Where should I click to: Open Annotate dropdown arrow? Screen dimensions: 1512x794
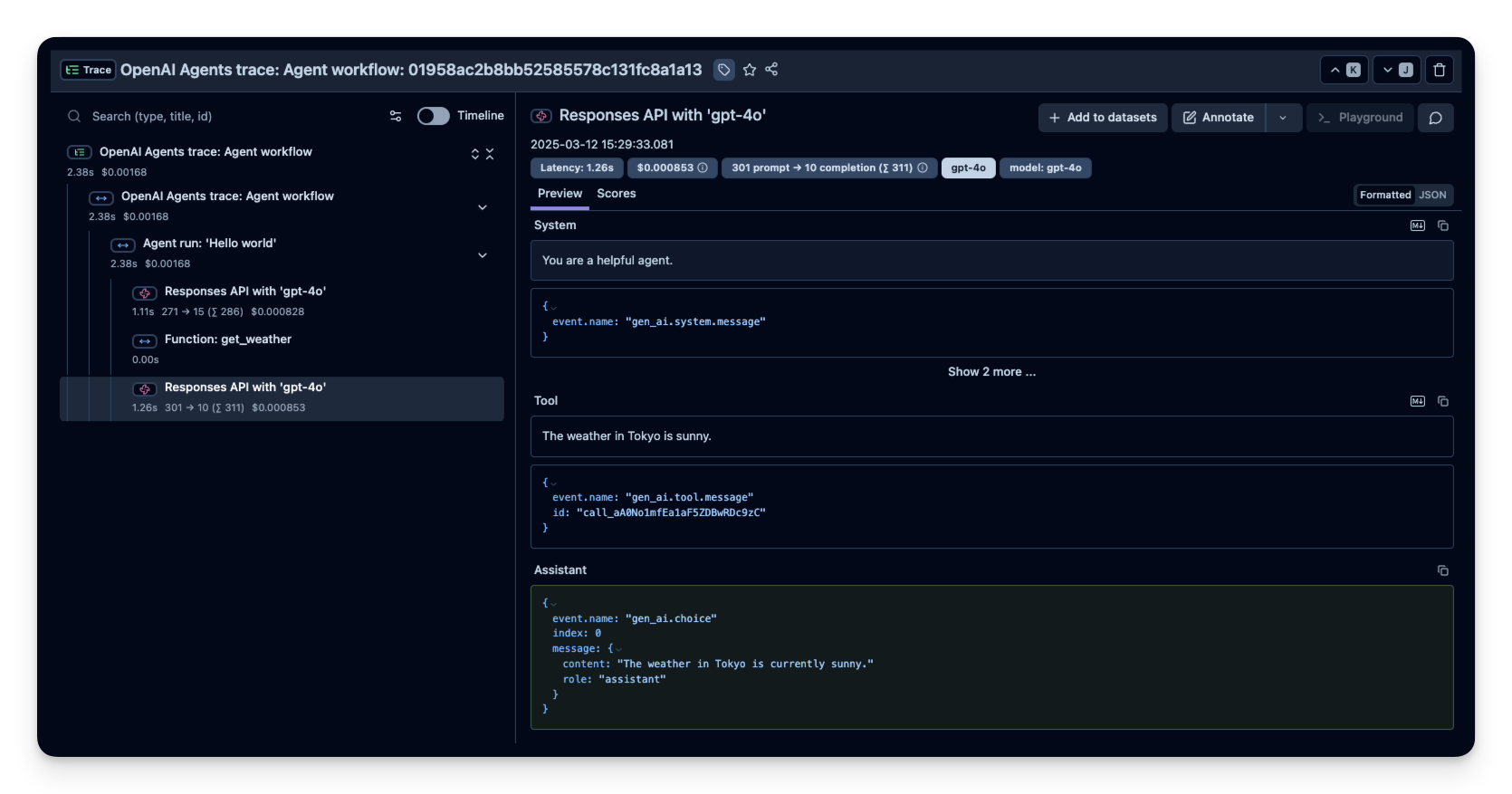(x=1283, y=118)
